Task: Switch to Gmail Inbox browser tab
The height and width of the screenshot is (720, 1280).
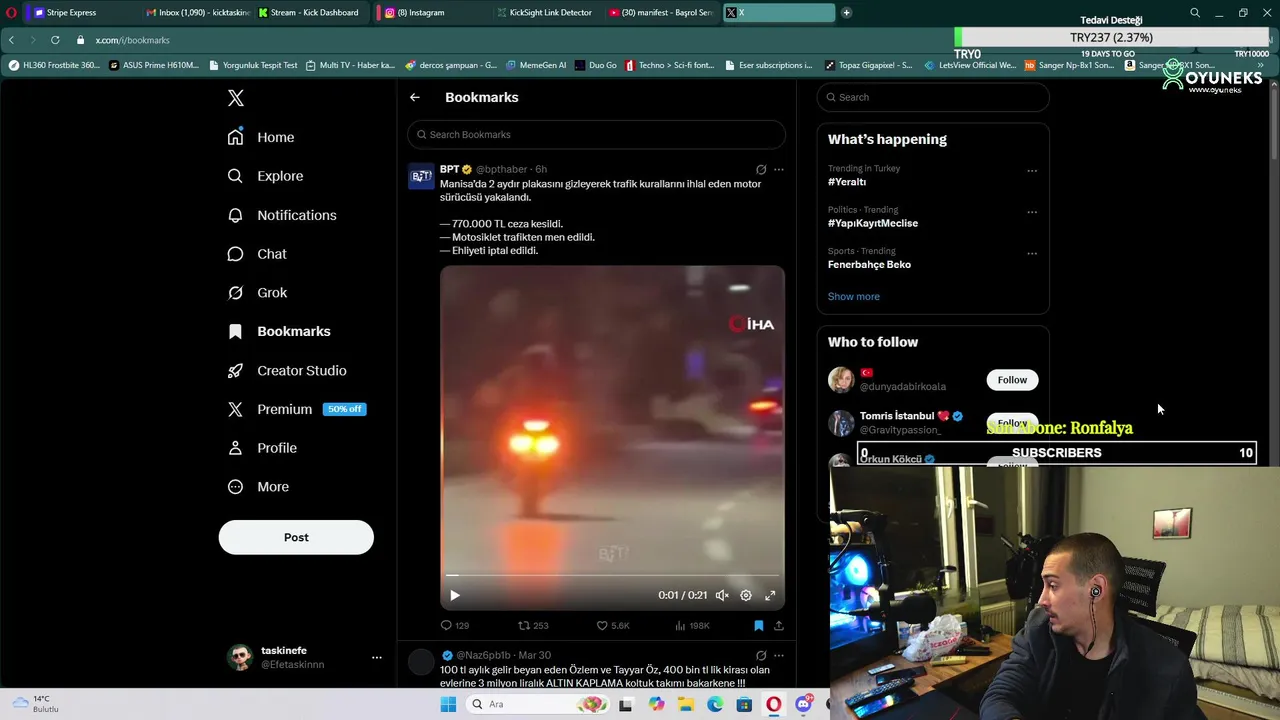Action: click(198, 13)
